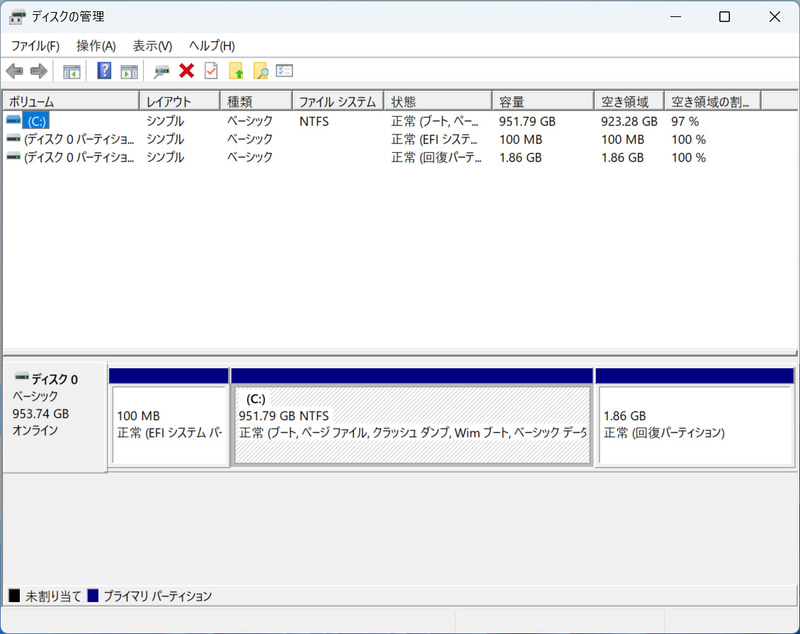Screen dimensions: 800x634
Task: Open the ファイル(F) menu
Action: 35,46
